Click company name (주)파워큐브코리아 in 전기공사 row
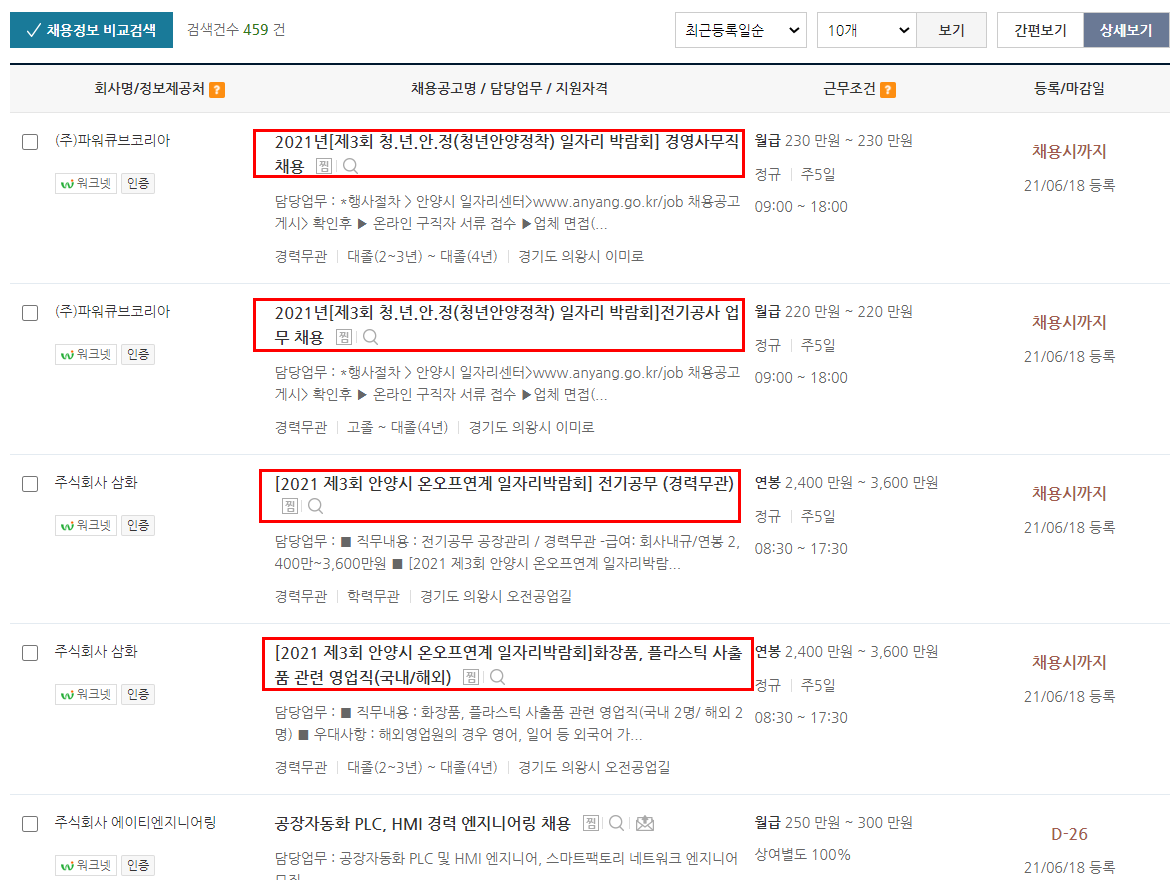This screenshot has width=1176, height=880. tap(112, 311)
